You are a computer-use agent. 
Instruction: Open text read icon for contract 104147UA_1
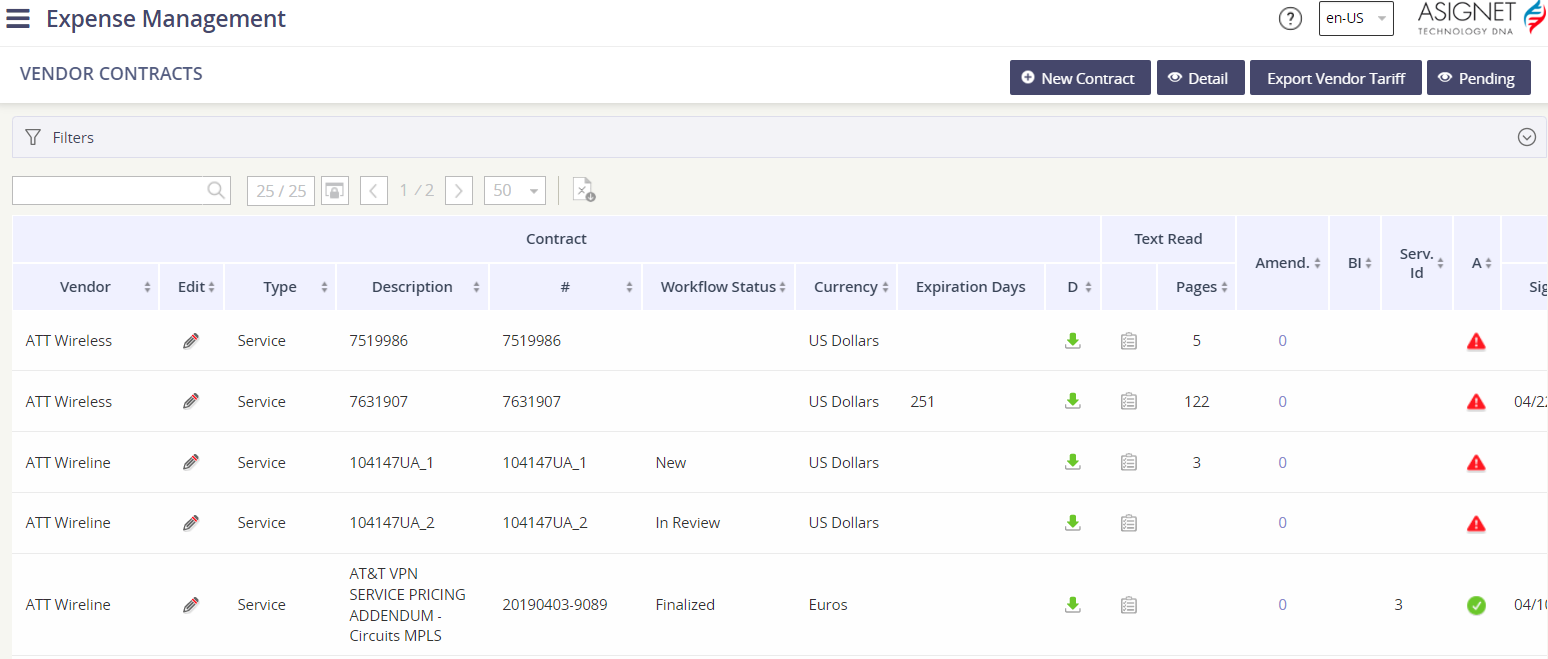point(1129,463)
